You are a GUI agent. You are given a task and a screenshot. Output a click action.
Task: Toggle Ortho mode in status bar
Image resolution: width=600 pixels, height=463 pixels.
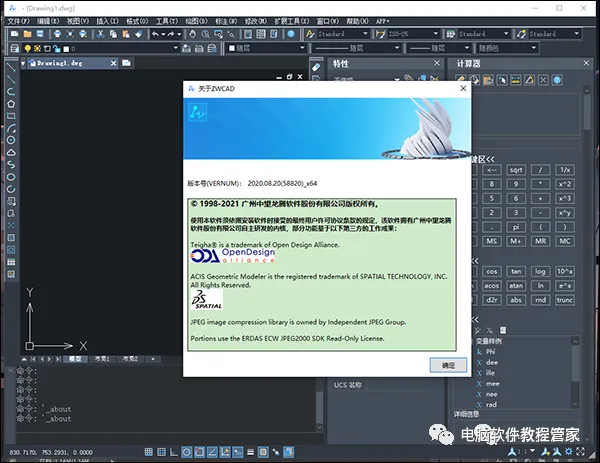tap(174, 452)
